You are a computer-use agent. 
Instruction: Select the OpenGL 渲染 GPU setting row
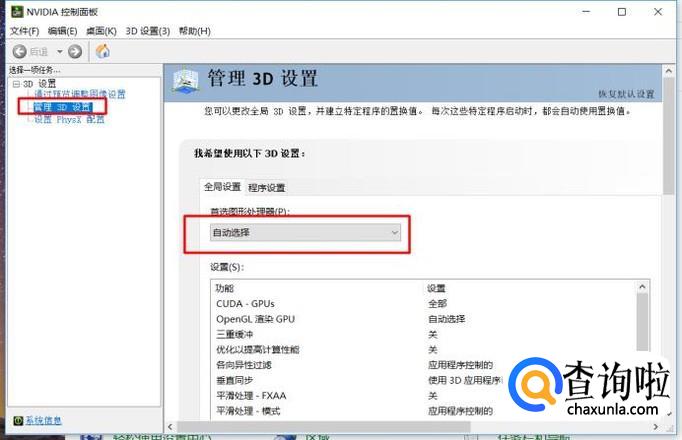tap(426, 319)
